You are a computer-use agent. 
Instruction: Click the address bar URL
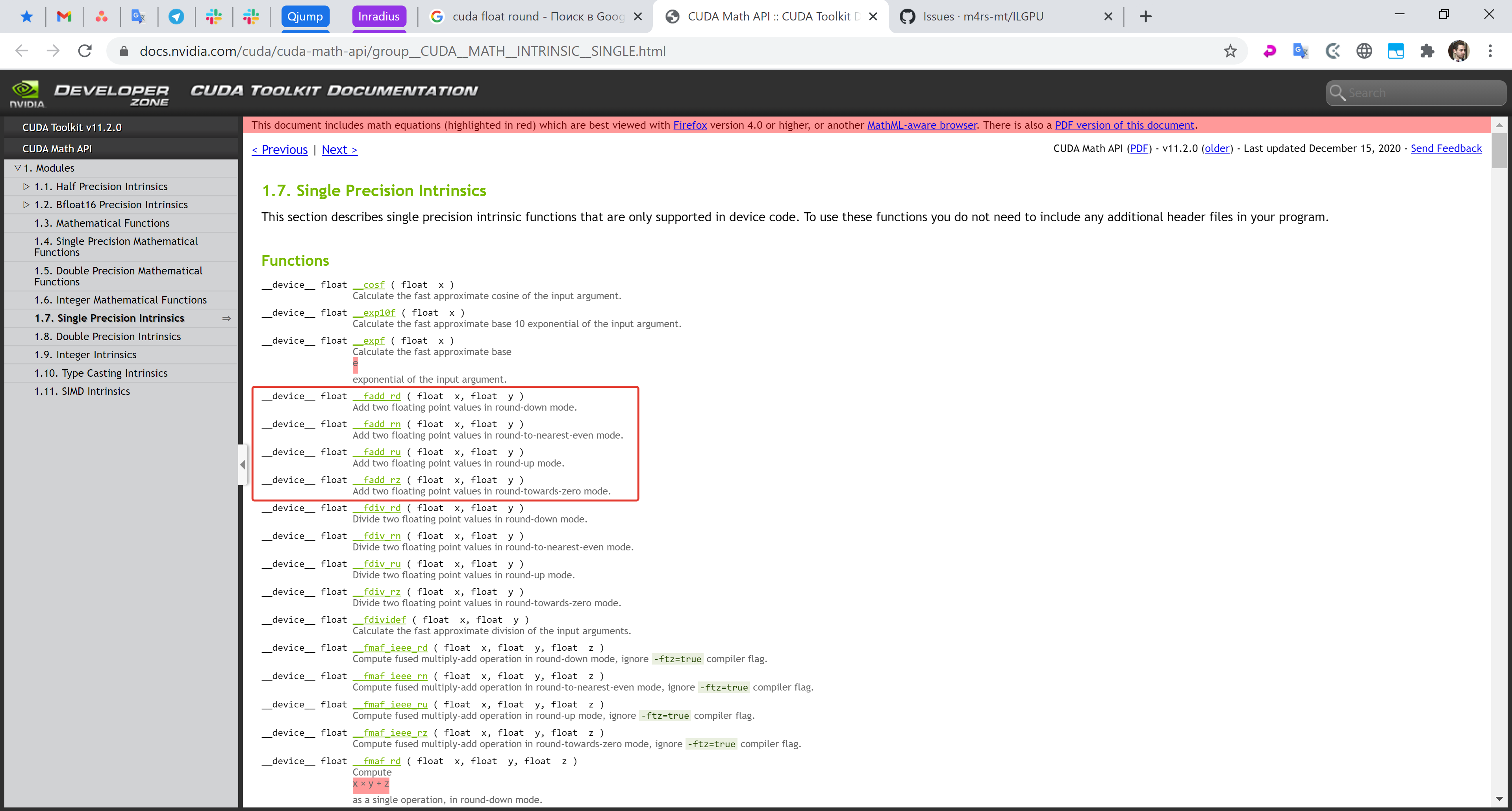[x=403, y=51]
